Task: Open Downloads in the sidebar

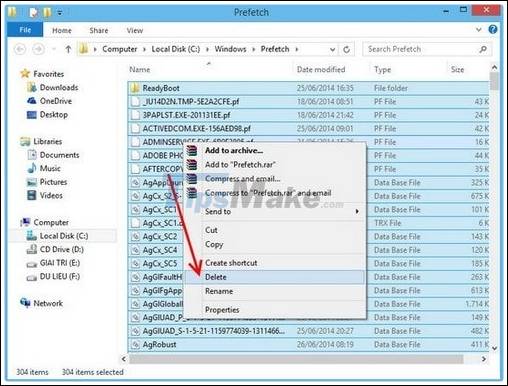Action: tap(59, 87)
